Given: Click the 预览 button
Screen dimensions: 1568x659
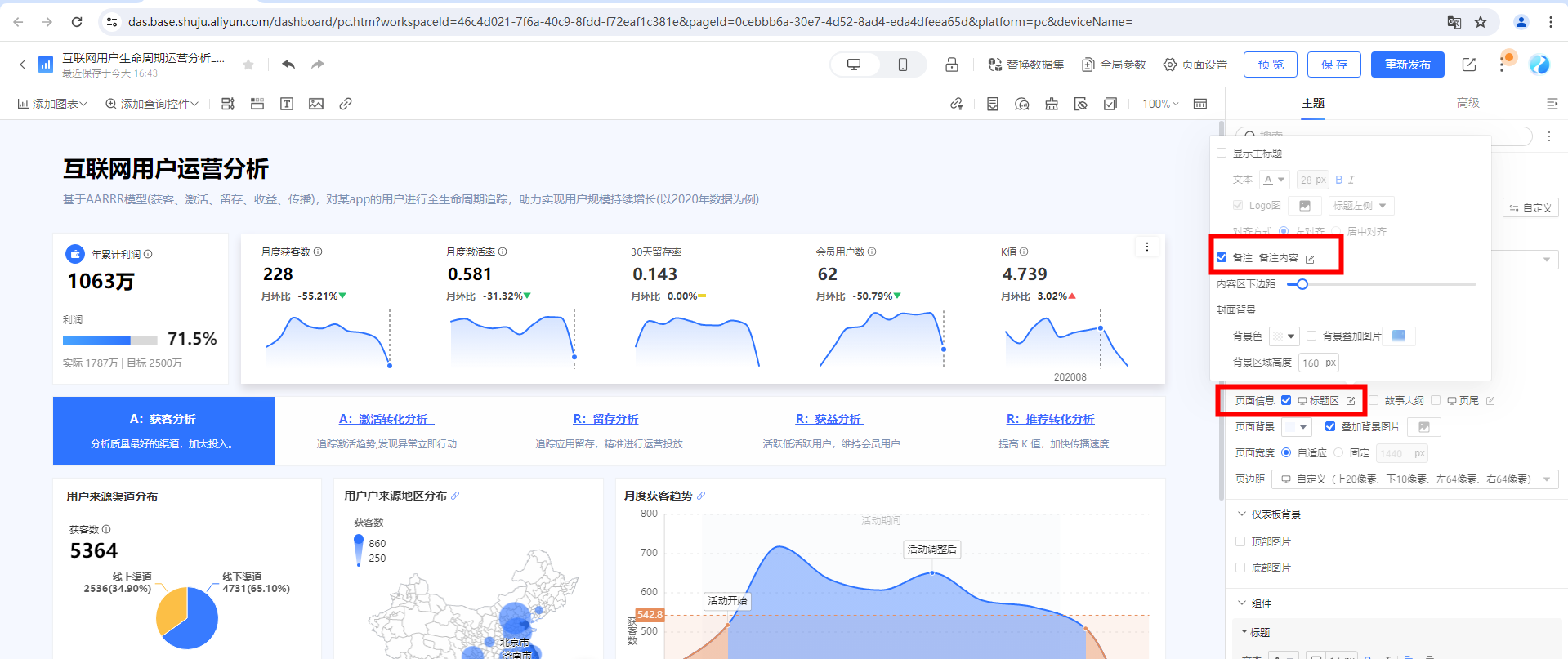Looking at the screenshot, I should click(x=1270, y=65).
